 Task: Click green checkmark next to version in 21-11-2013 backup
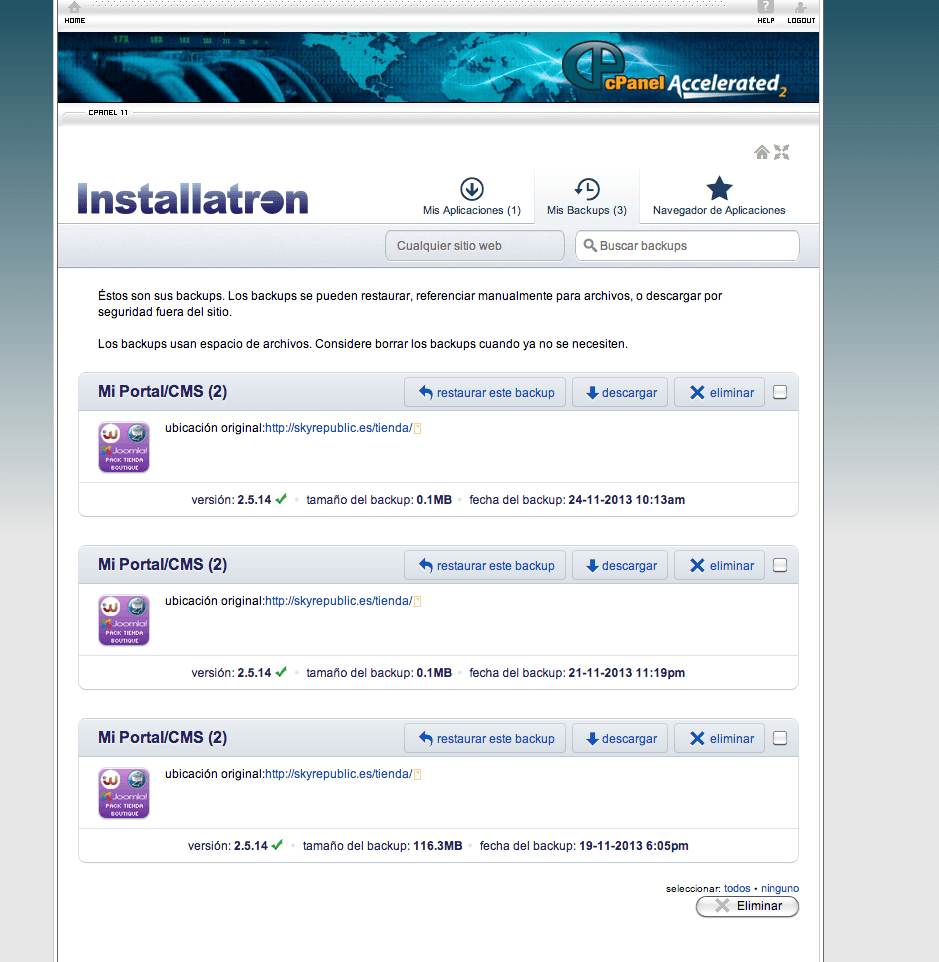pos(281,672)
